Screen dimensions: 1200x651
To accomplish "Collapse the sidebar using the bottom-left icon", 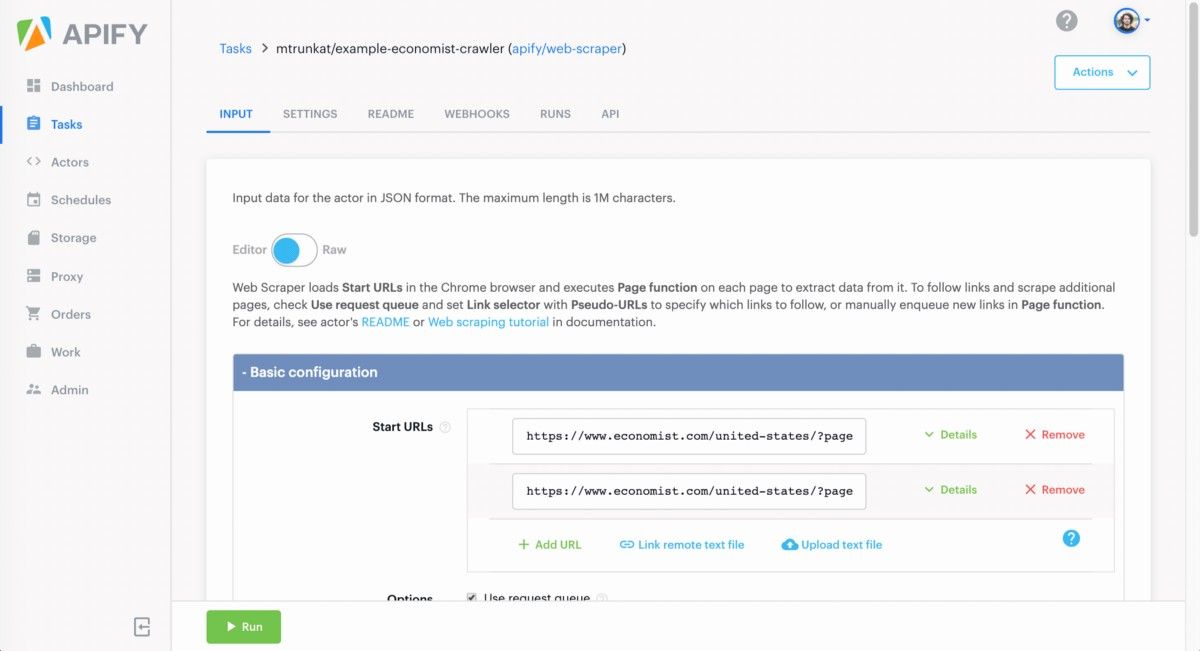I will tap(141, 626).
